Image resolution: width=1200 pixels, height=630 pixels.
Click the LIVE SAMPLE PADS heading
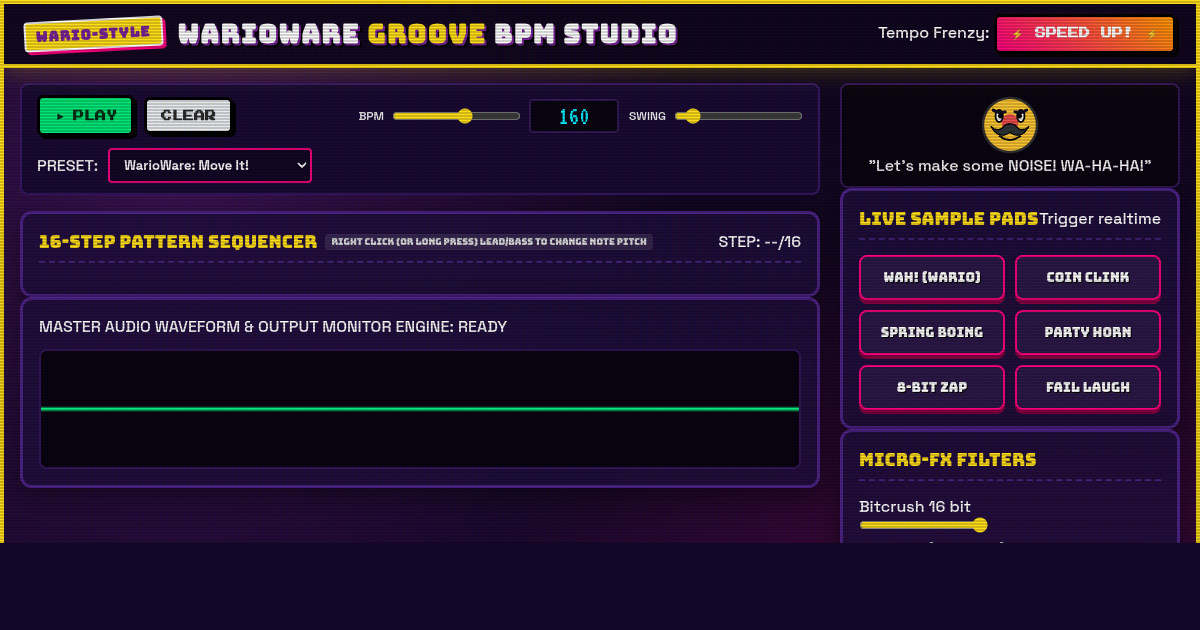tap(949, 219)
